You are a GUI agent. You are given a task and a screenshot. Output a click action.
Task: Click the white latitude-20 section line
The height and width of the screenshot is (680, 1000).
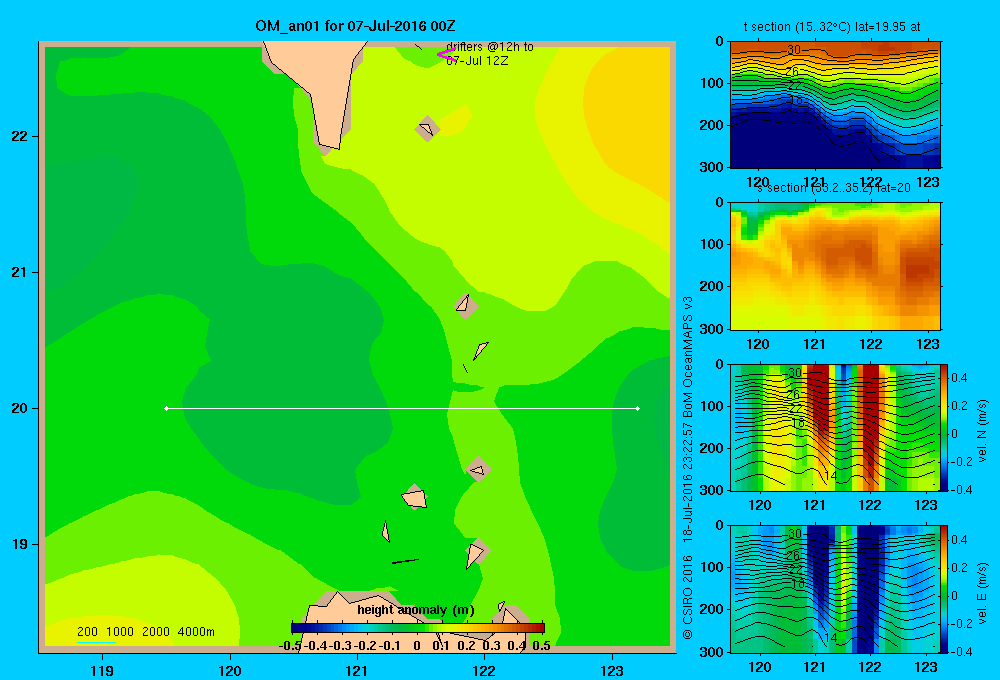pos(402,408)
